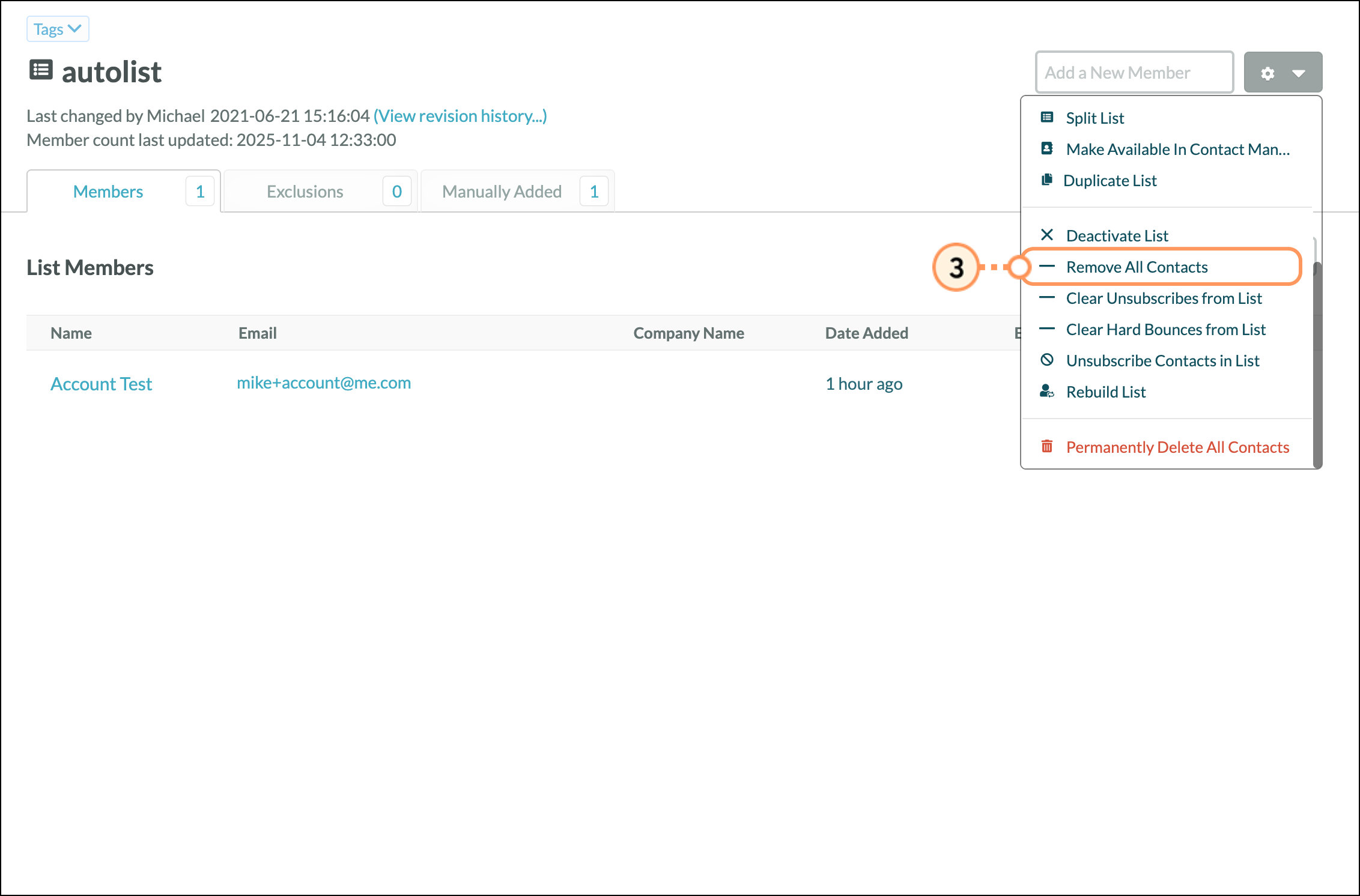Image resolution: width=1360 pixels, height=896 pixels.
Task: Click the Split List icon
Action: (x=1047, y=117)
